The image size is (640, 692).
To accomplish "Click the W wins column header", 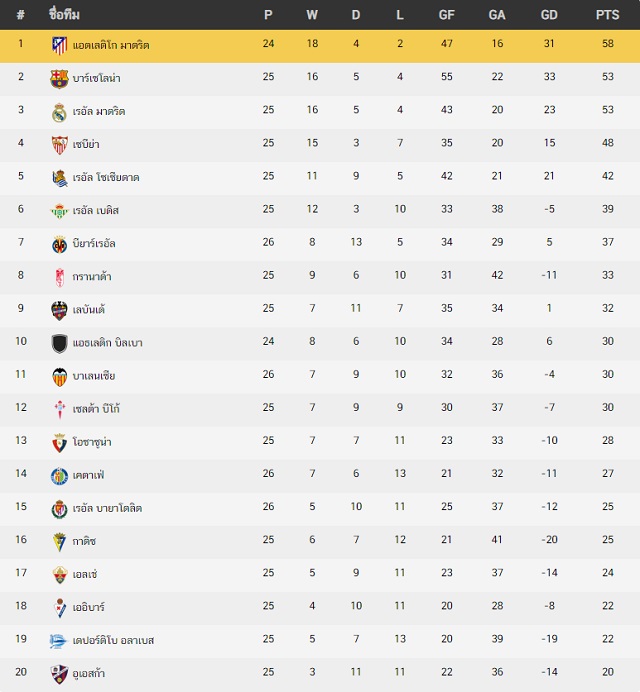I will 312,15.
